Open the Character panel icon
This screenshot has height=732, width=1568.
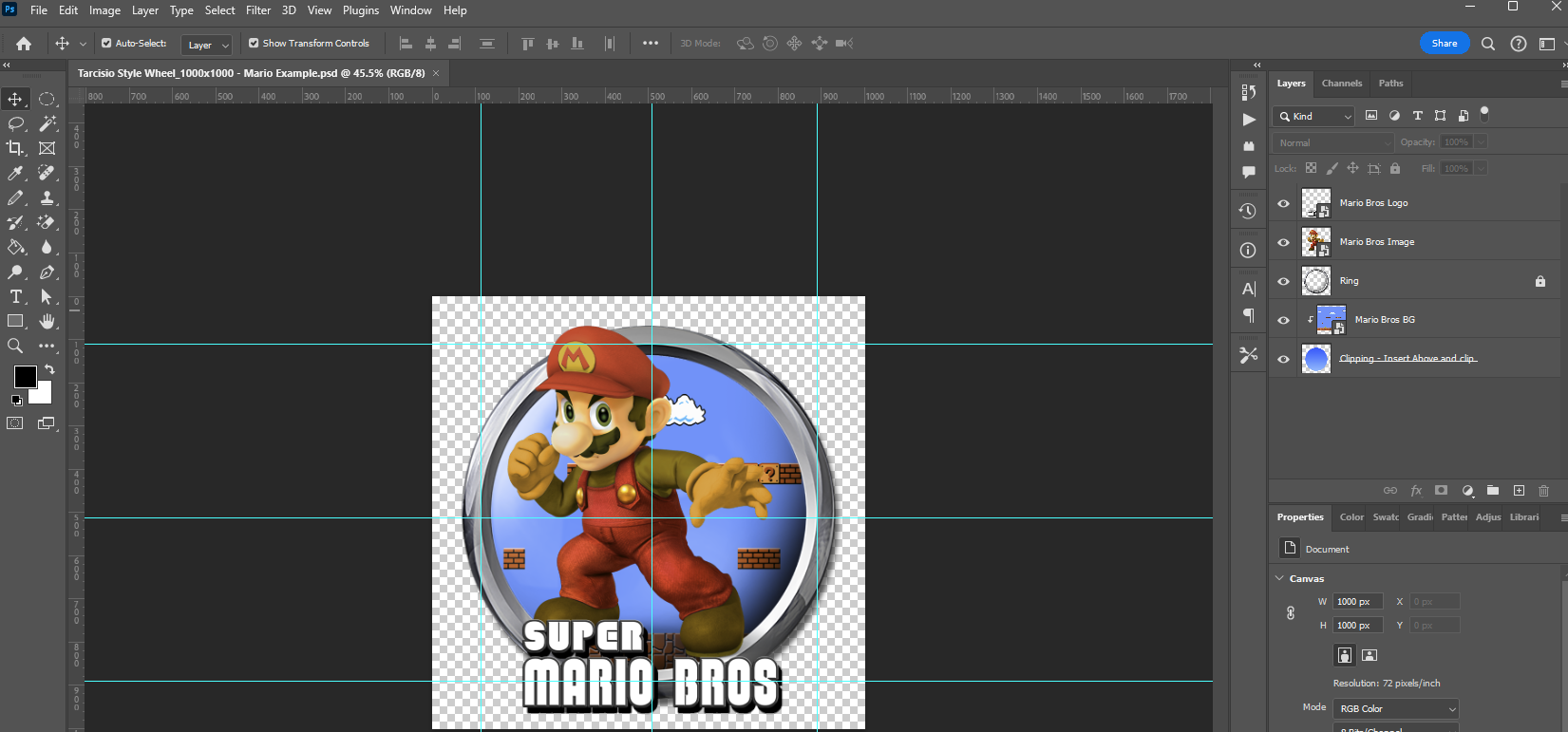[1249, 289]
